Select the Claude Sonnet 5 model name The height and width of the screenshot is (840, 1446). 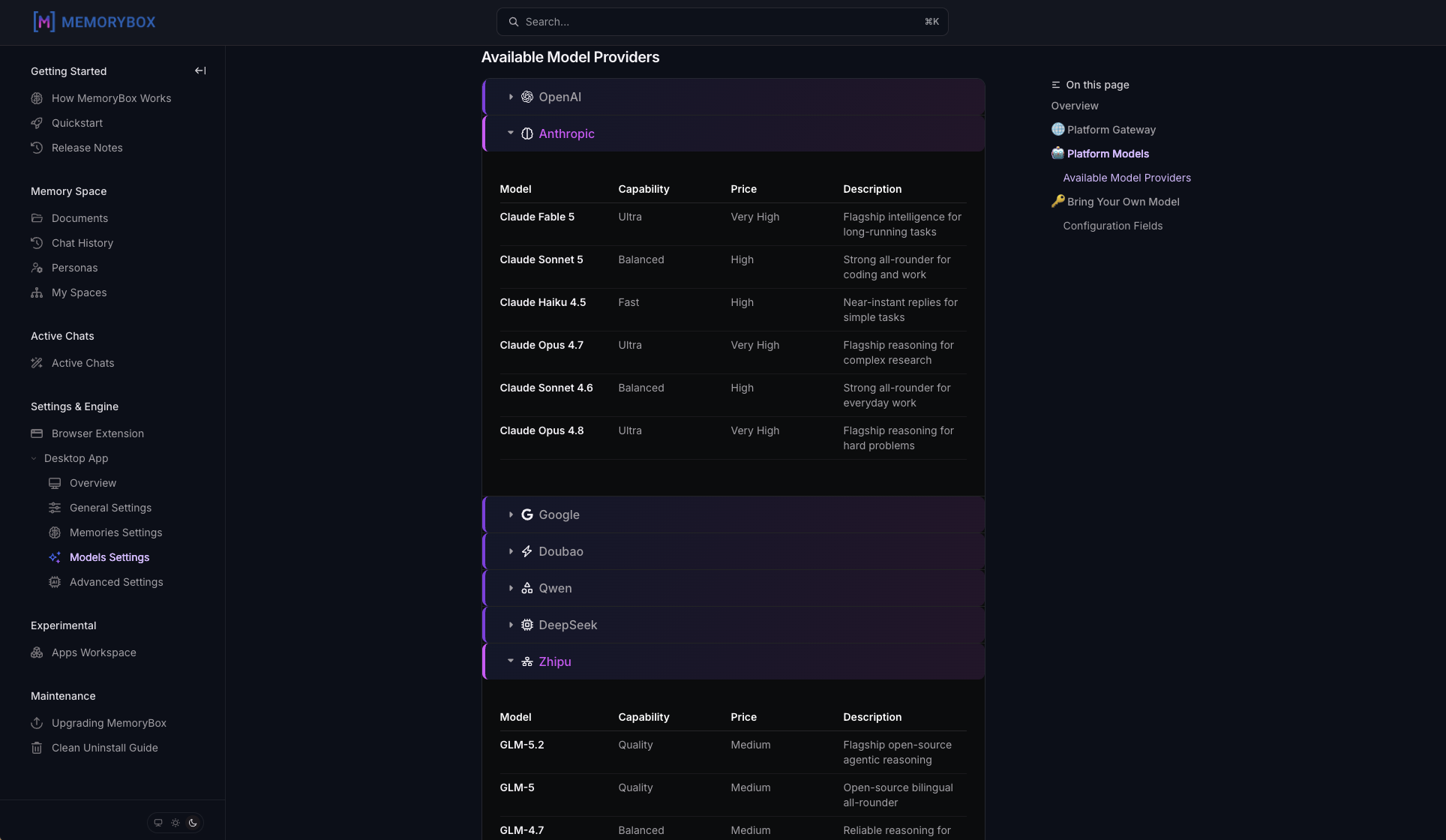pyautogui.click(x=541, y=259)
